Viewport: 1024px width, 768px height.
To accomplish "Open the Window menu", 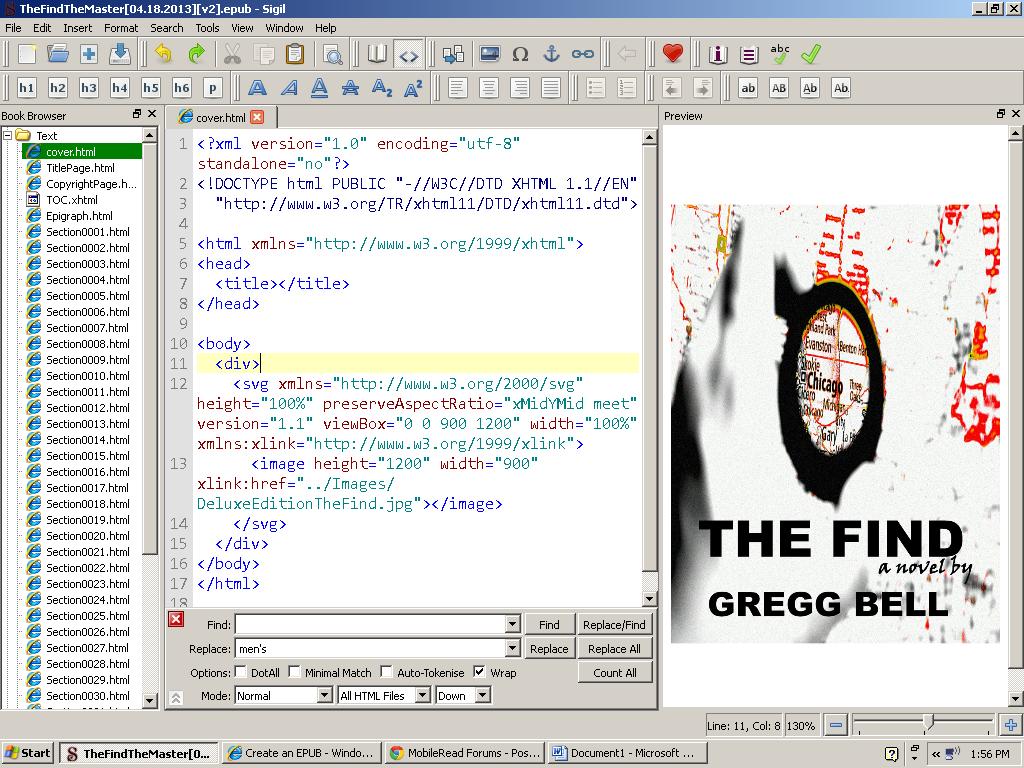I will pos(284,28).
